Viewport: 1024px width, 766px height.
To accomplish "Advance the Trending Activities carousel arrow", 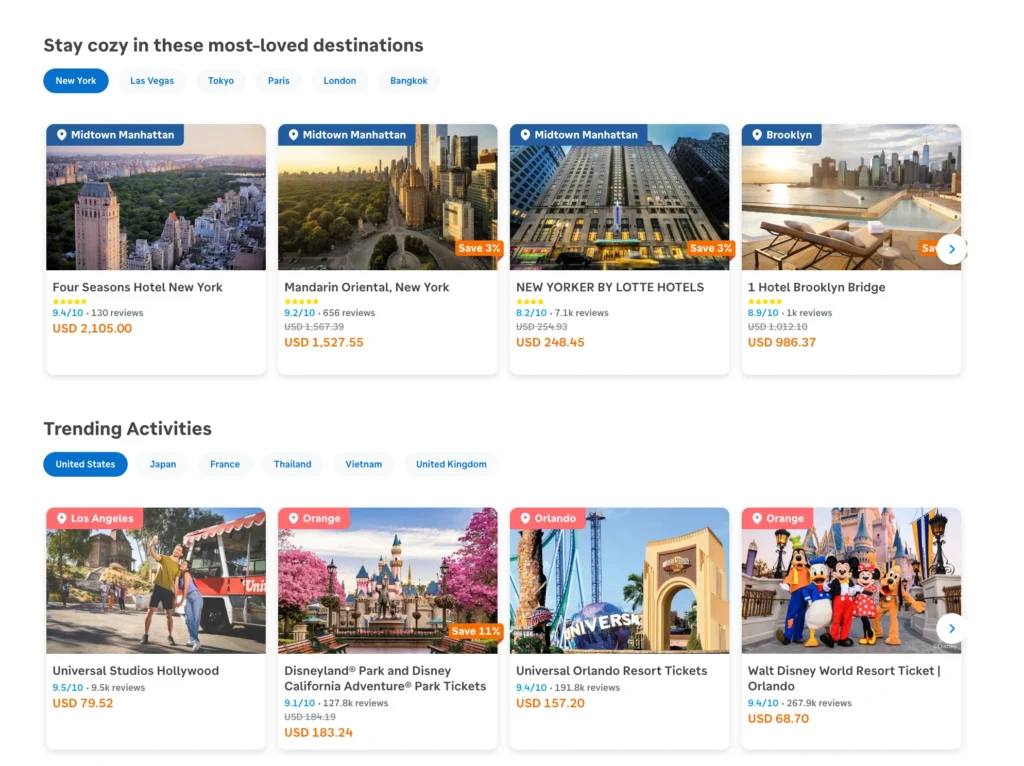I will click(952, 628).
